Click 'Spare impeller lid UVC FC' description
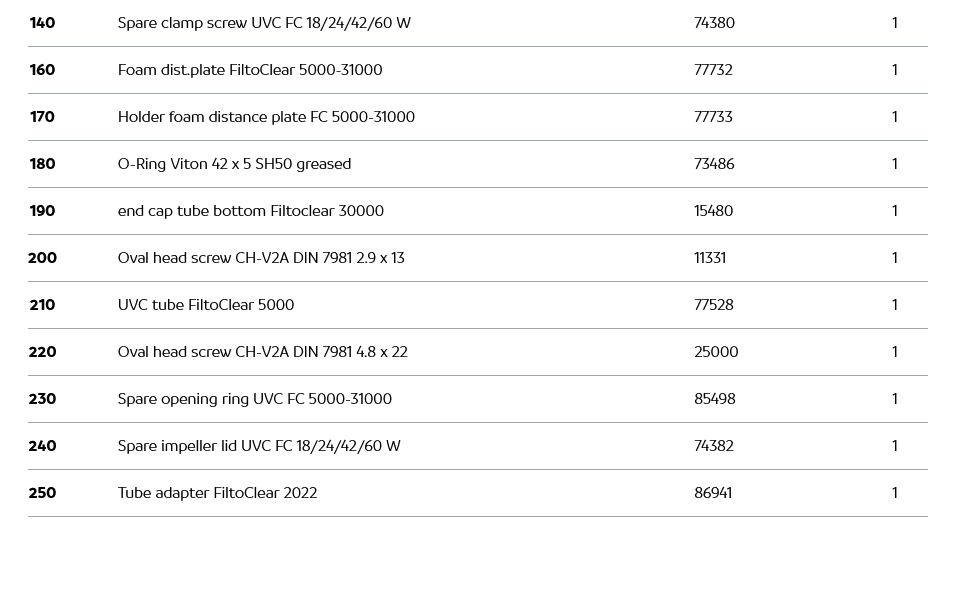This screenshot has width=967, height=597. [x=259, y=446]
